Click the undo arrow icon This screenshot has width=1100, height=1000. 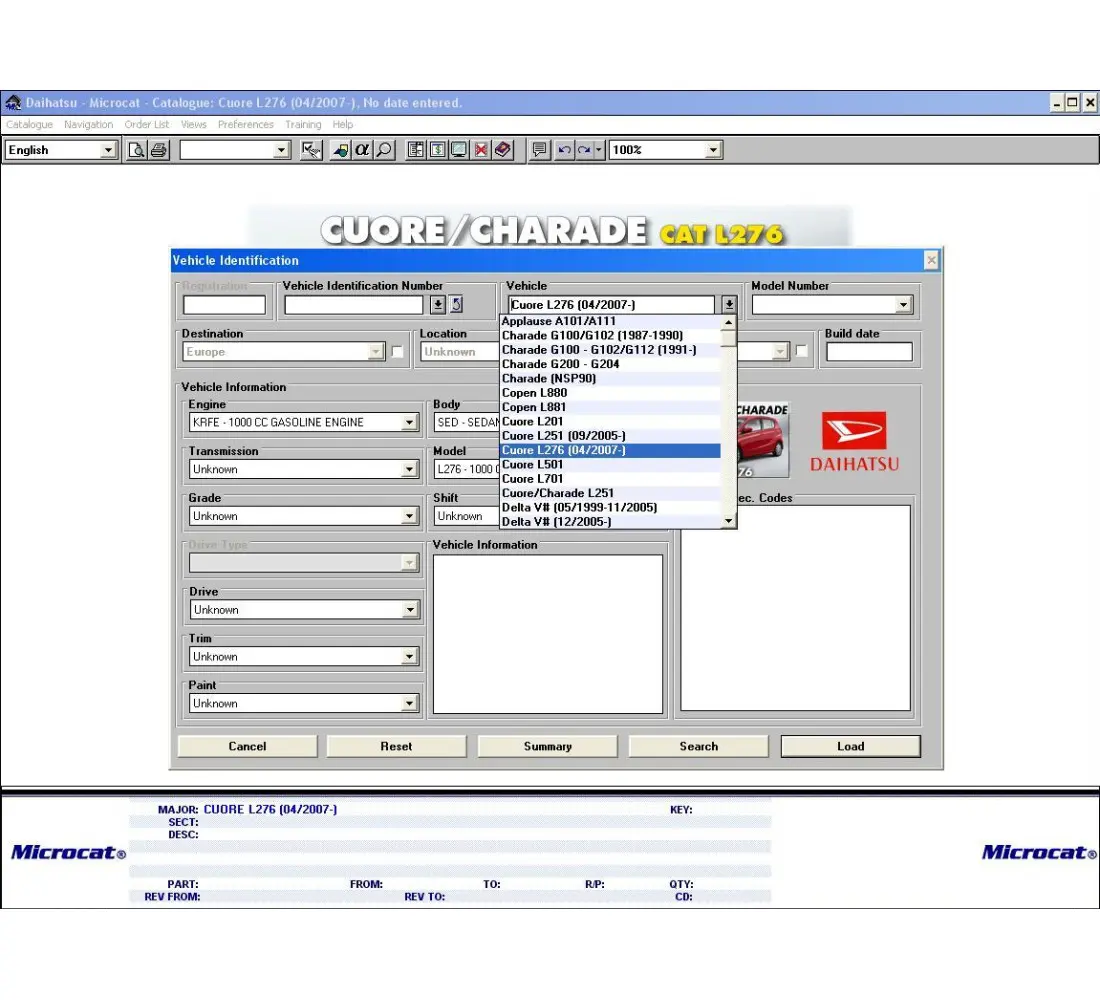tap(564, 150)
